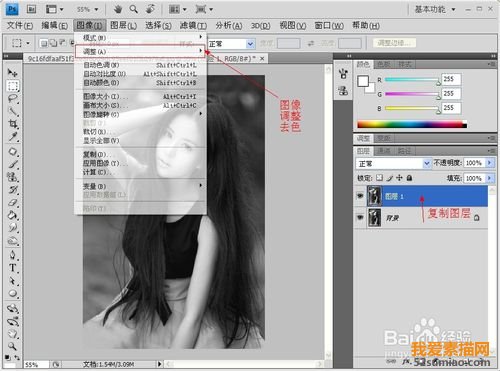This screenshot has height=371, width=500.
Task: Click the G value field showing 255
Action: pyautogui.click(x=451, y=94)
